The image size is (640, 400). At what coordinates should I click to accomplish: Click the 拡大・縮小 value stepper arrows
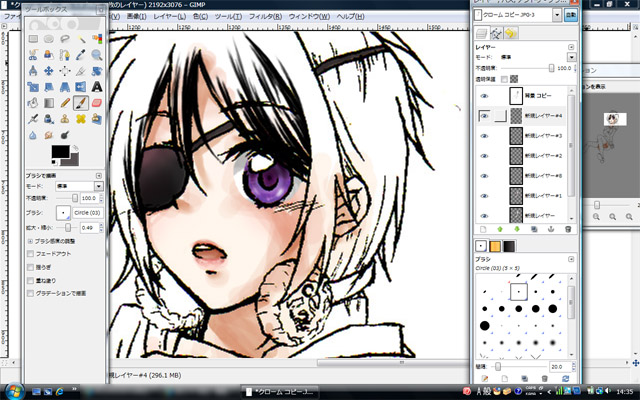tap(101, 227)
